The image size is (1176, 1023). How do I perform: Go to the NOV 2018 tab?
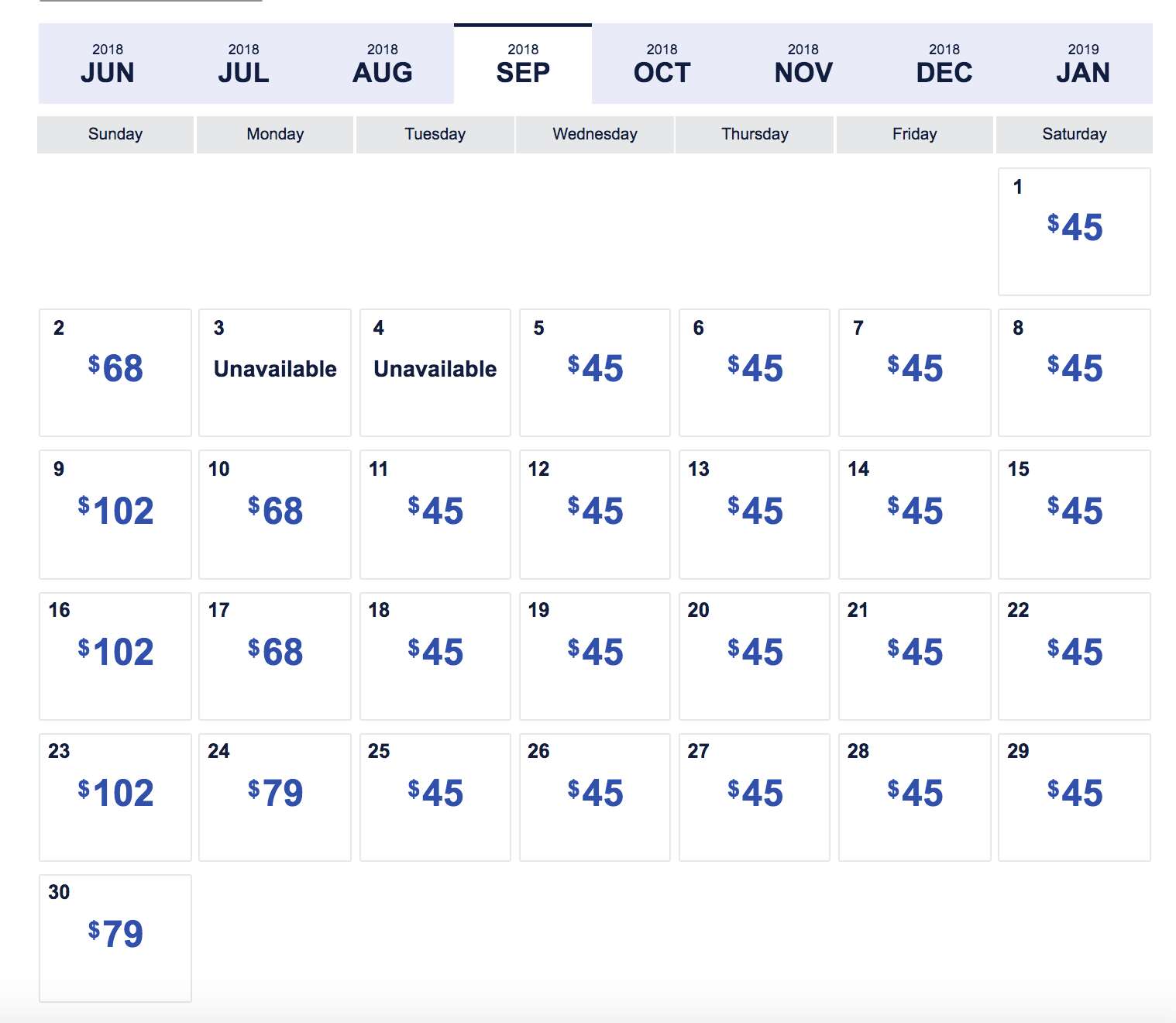(803, 64)
